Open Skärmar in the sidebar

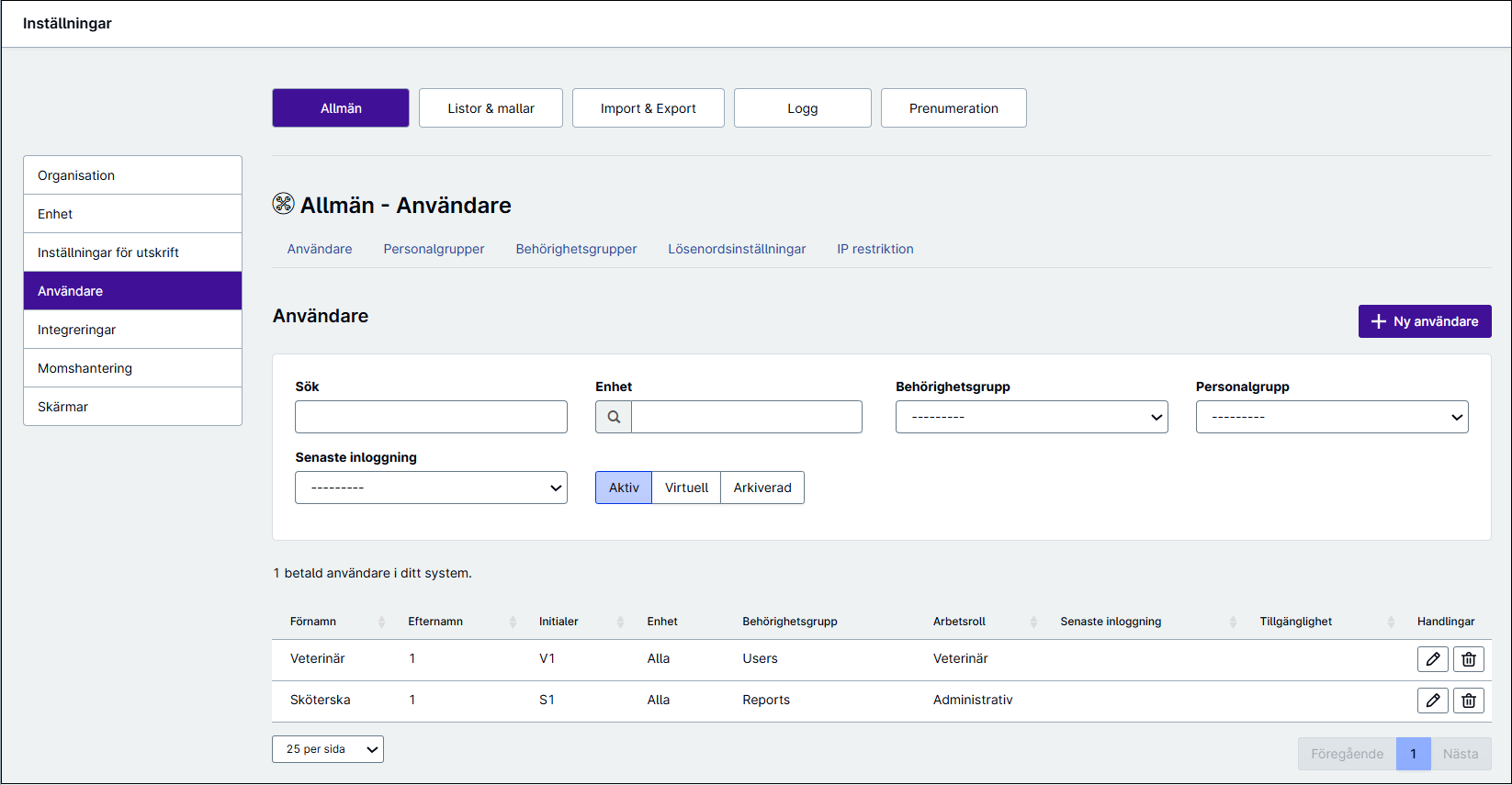coord(132,407)
